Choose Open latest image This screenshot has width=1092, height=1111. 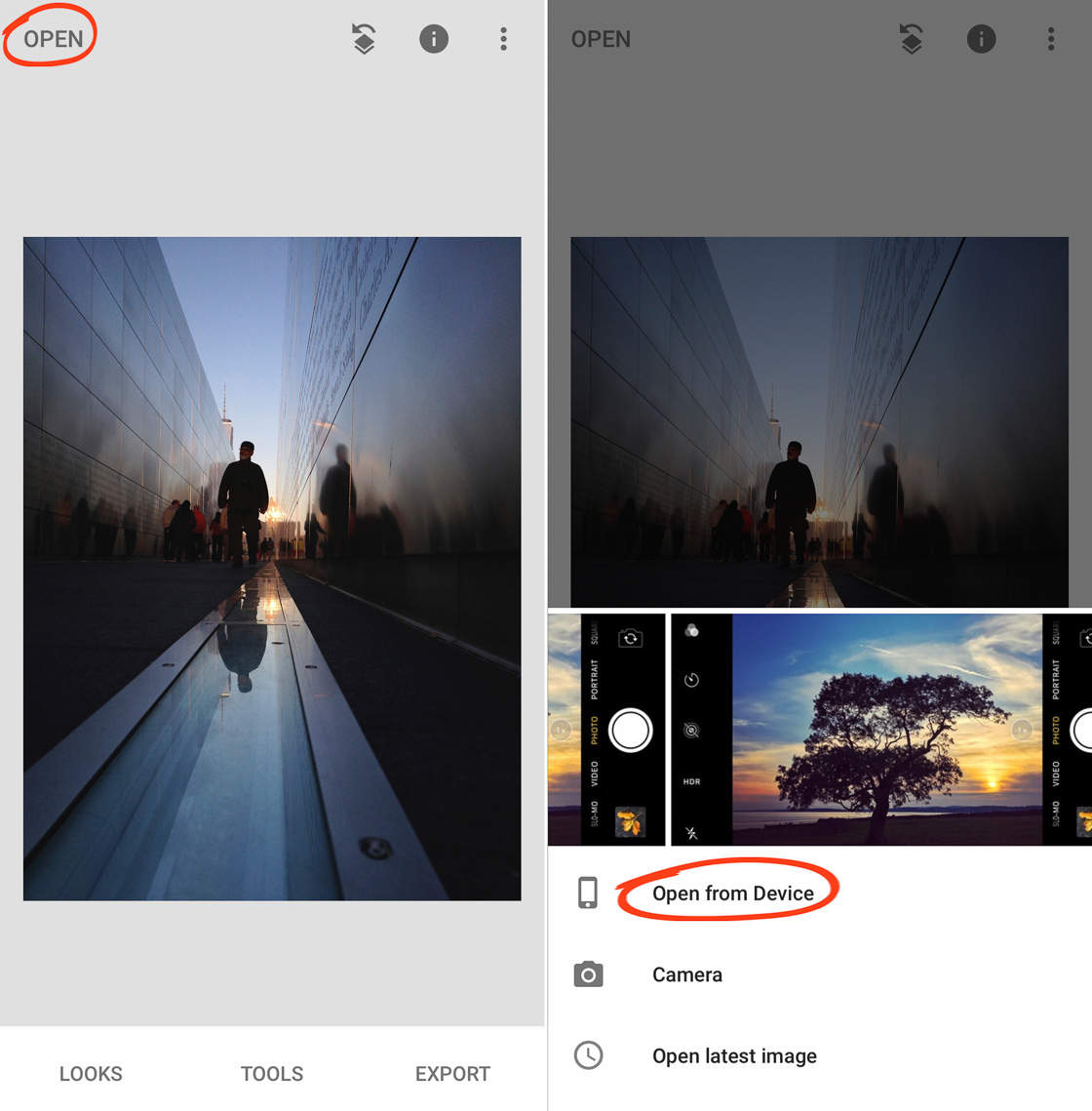tap(734, 1056)
